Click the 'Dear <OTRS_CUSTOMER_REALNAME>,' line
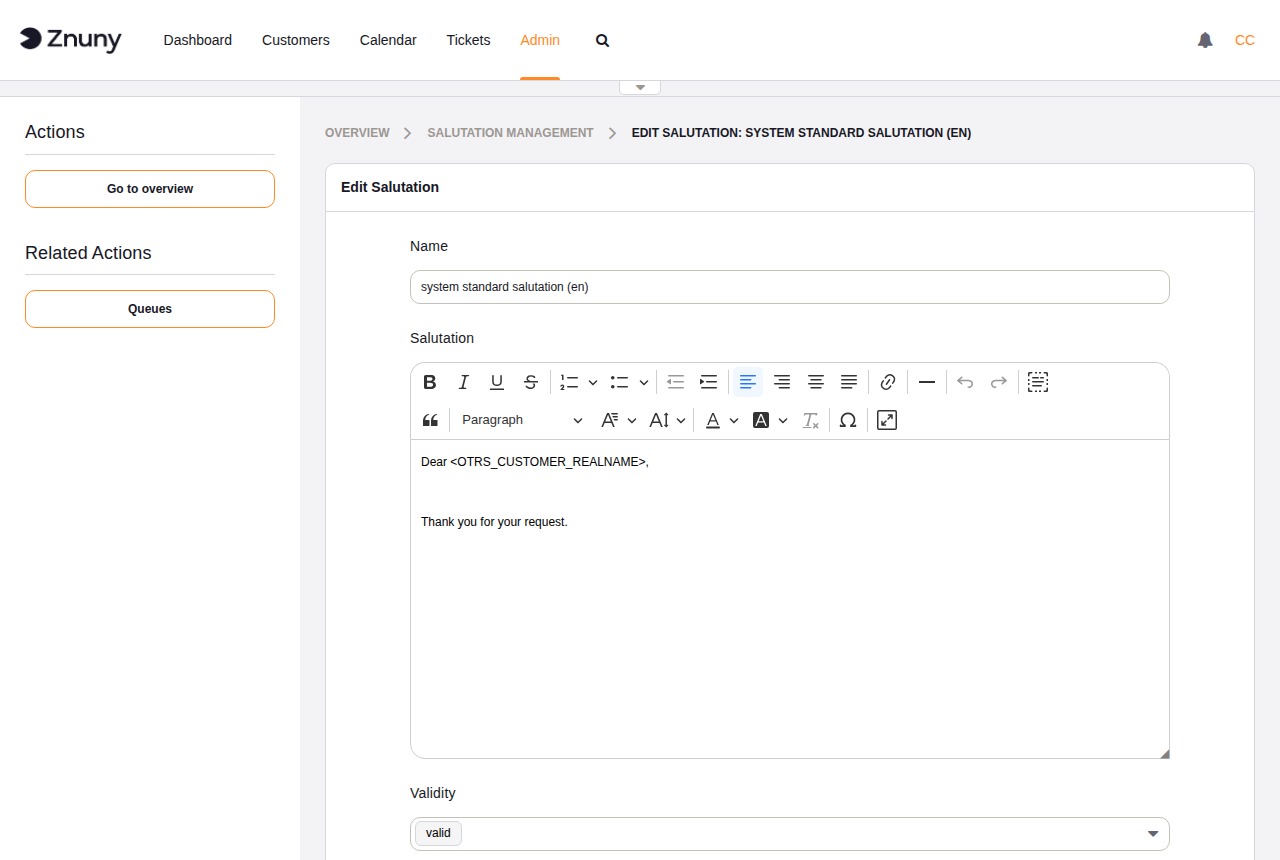The height and width of the screenshot is (860, 1280). (535, 462)
